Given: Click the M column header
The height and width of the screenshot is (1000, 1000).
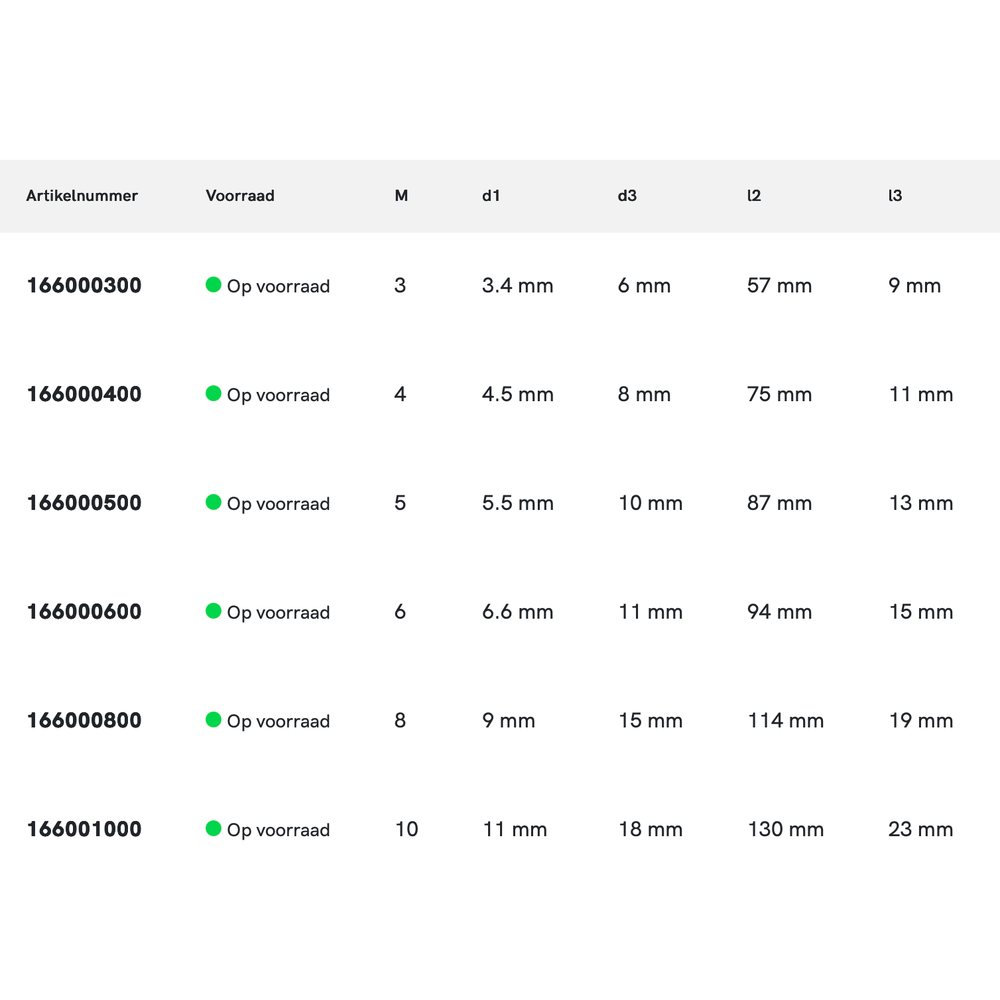Looking at the screenshot, I should pyautogui.click(x=401, y=196).
